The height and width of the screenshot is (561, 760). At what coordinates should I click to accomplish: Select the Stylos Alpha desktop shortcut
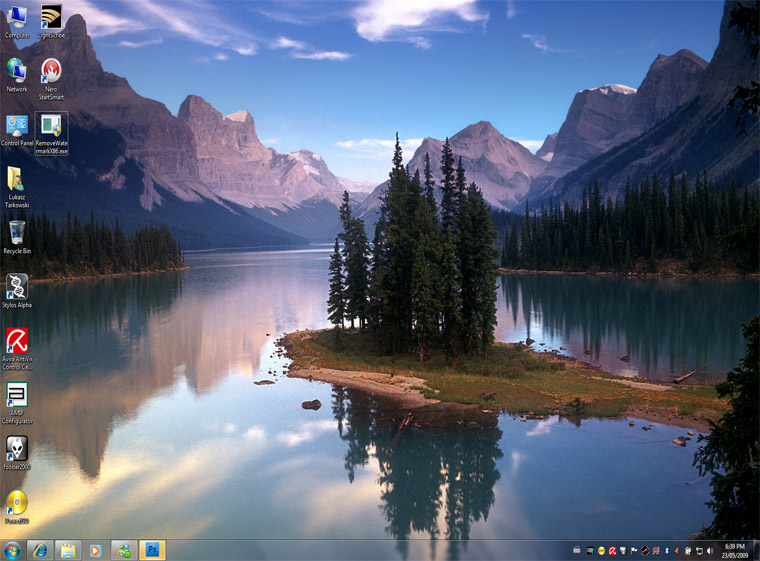17,291
